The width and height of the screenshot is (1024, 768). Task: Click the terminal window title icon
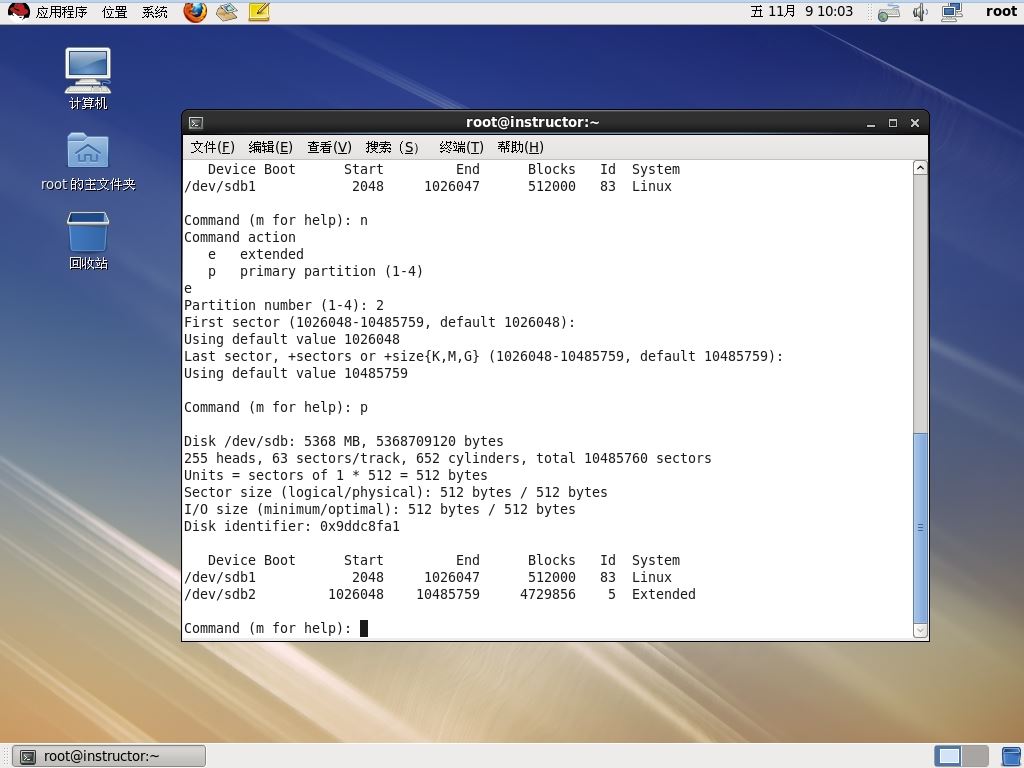click(196, 123)
